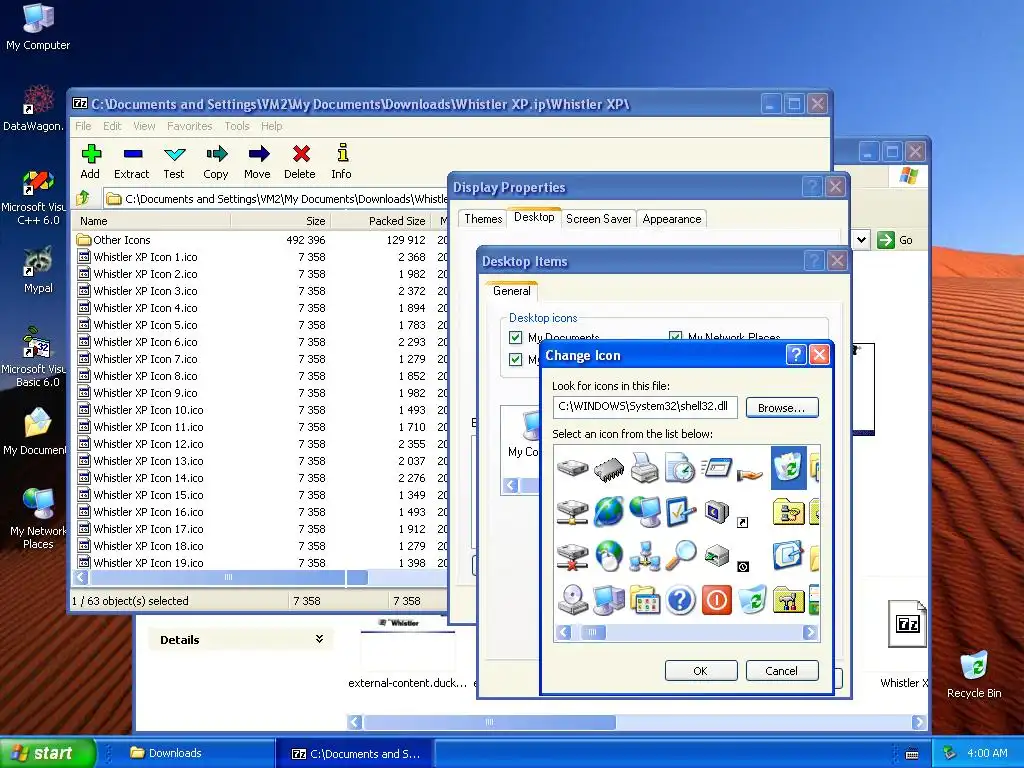This screenshot has width=1024, height=768.
Task: Click Cancel in the Change Icon dialog
Action: (782, 671)
